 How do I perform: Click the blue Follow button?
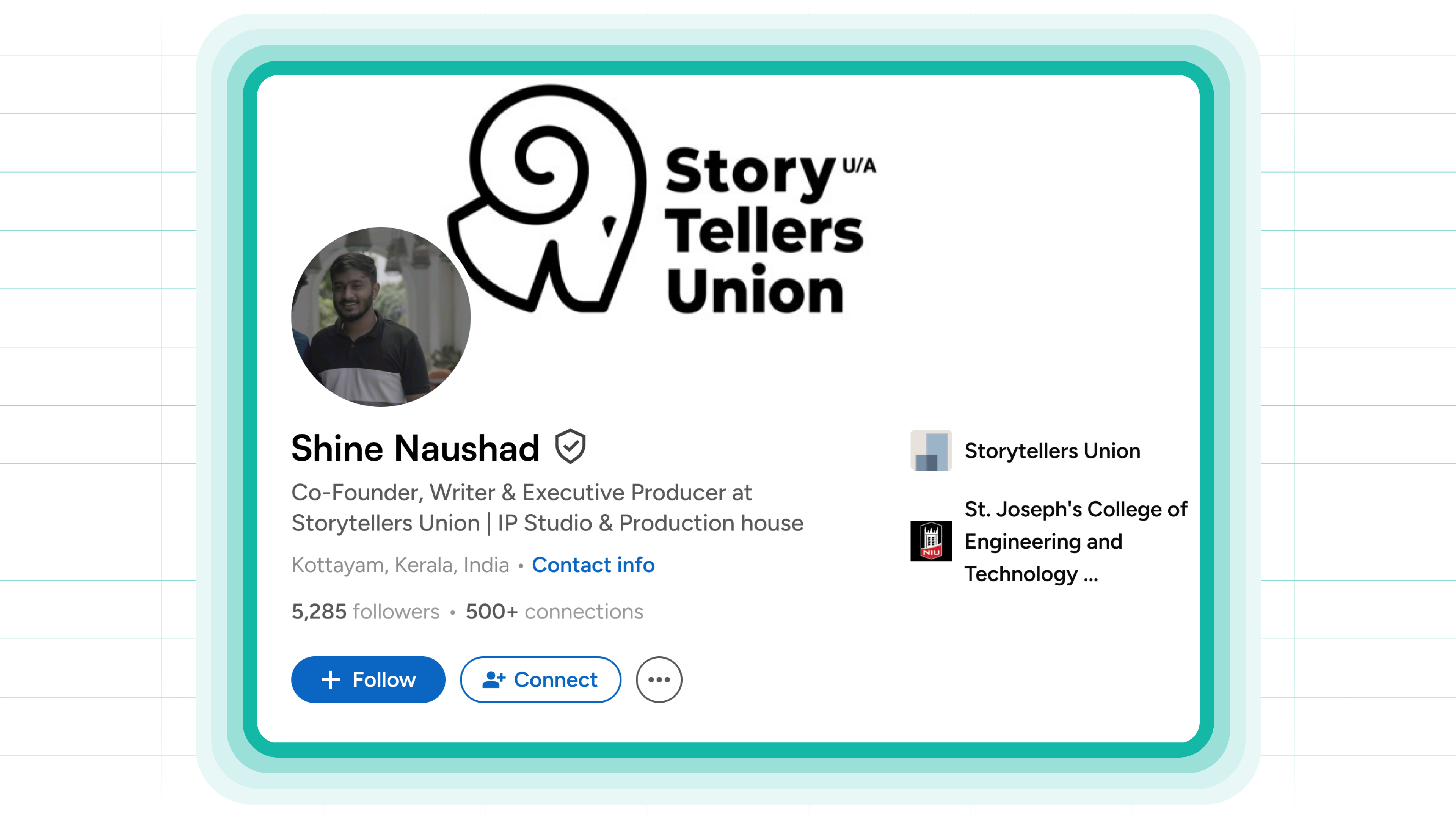click(x=368, y=679)
